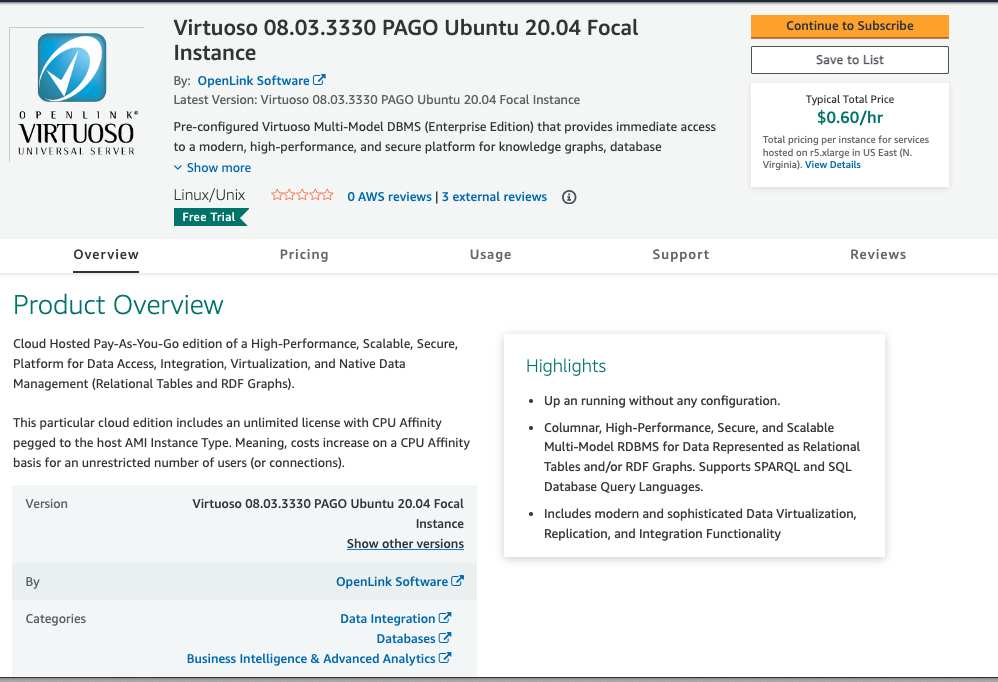Save product with Save to List
Screen dimensions: 998x682
[850, 60]
